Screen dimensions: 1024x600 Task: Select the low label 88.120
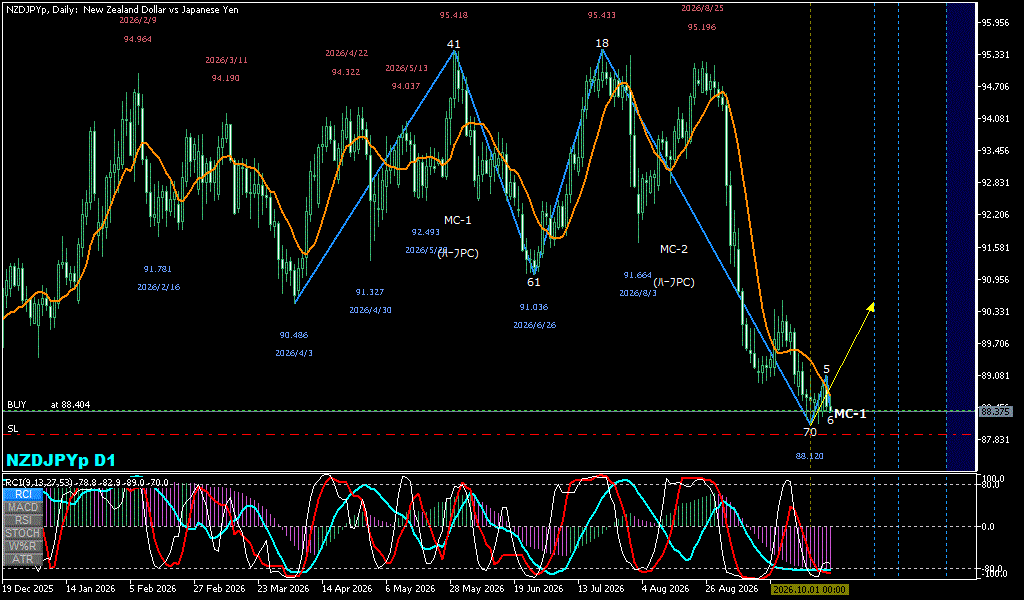[809, 456]
